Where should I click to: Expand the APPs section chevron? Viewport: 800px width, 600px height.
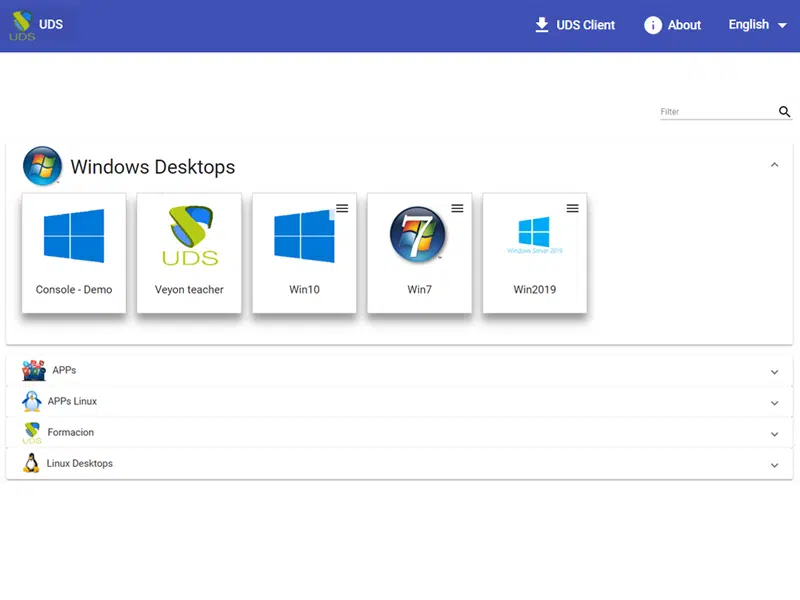pos(774,372)
